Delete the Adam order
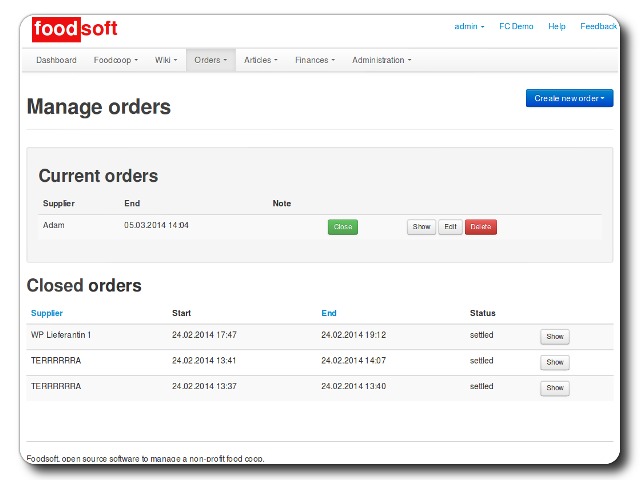 [481, 227]
